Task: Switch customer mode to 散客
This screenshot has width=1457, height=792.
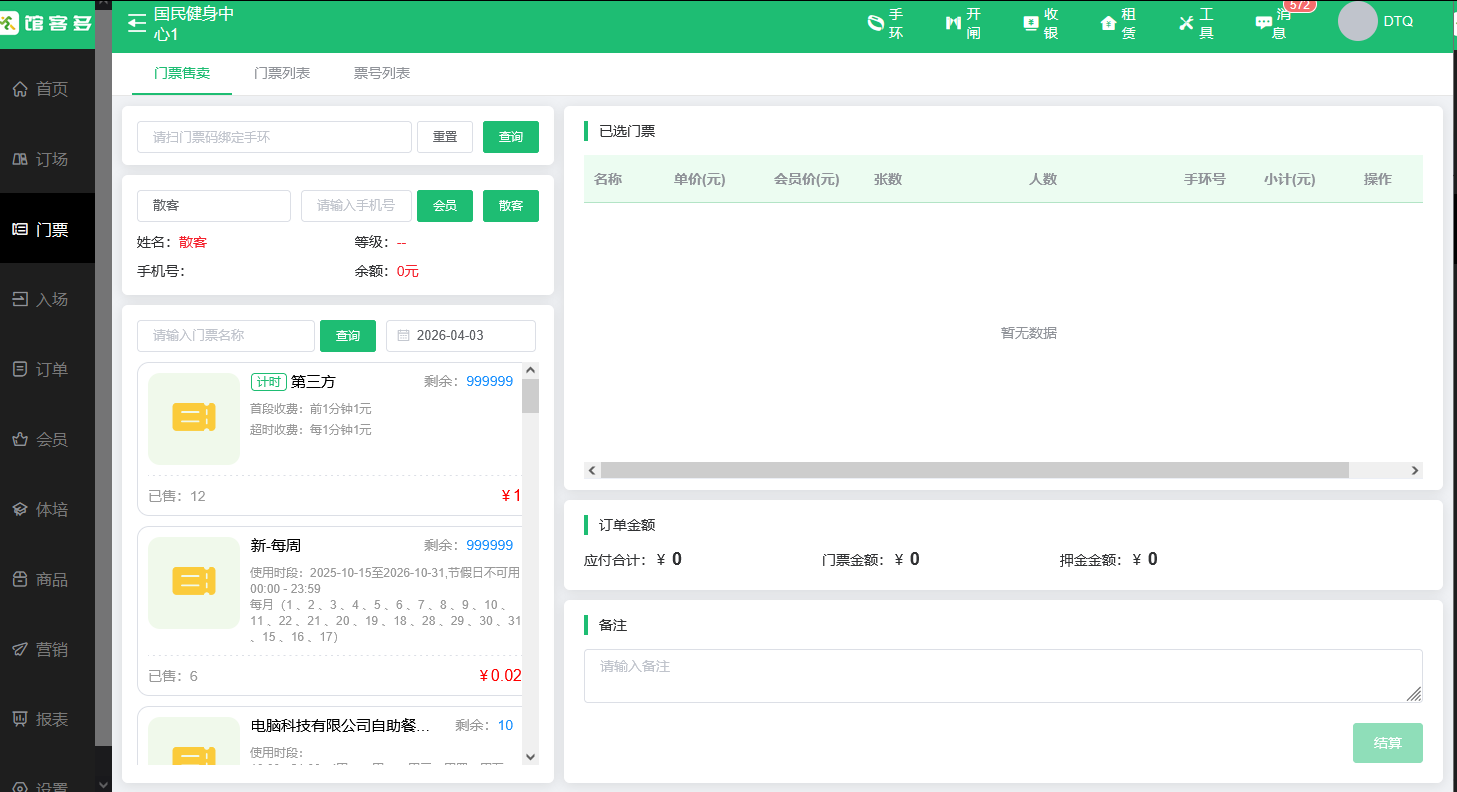Action: click(510, 205)
